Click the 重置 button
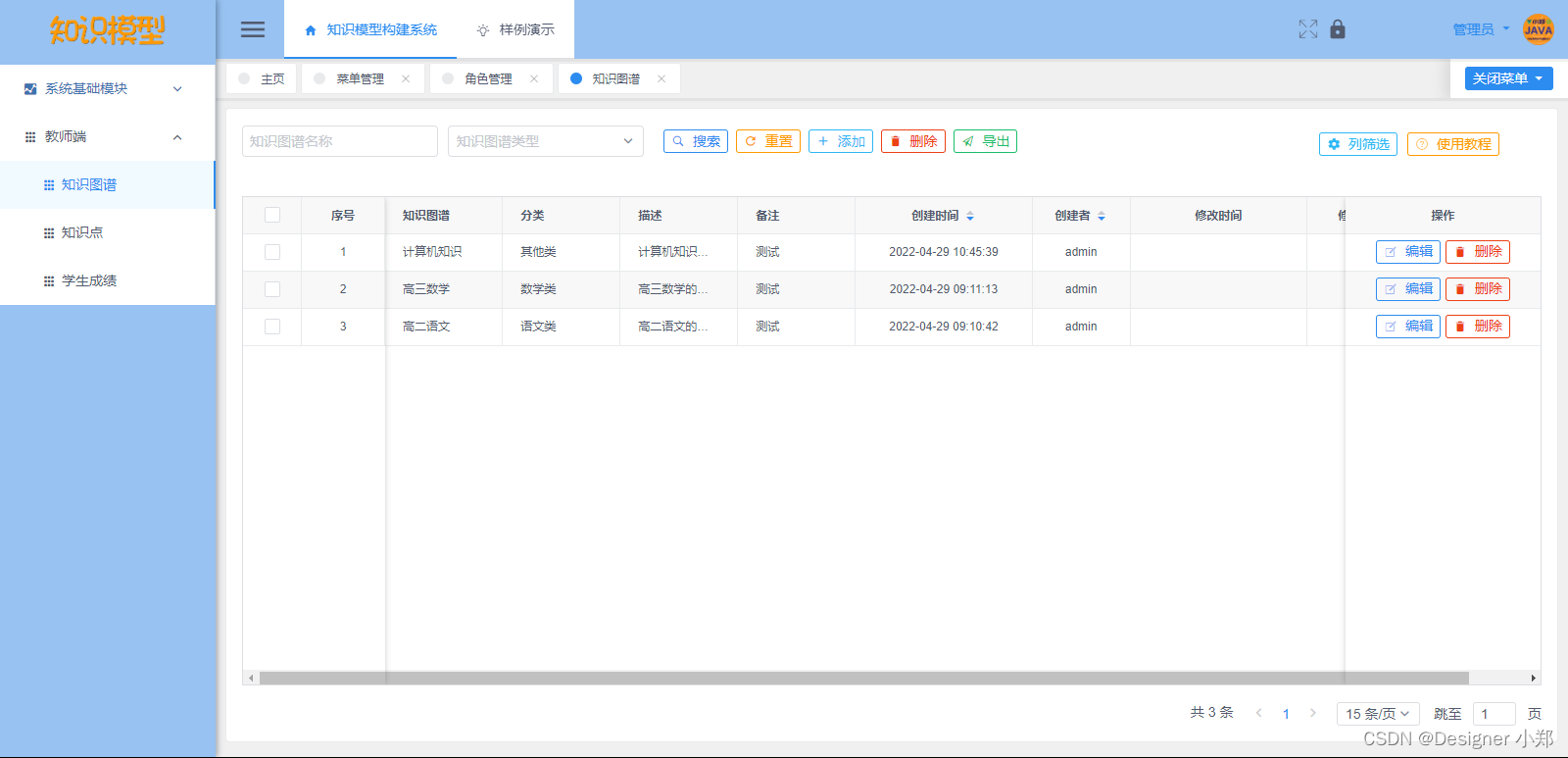1568x758 pixels. pos(768,141)
